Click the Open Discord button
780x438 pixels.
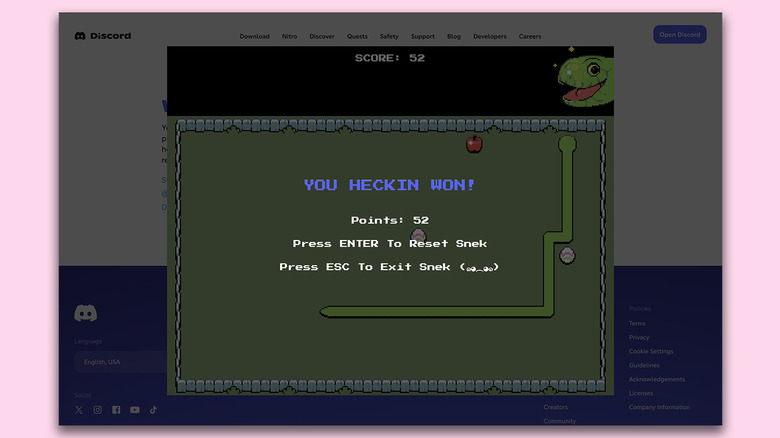click(x=679, y=35)
